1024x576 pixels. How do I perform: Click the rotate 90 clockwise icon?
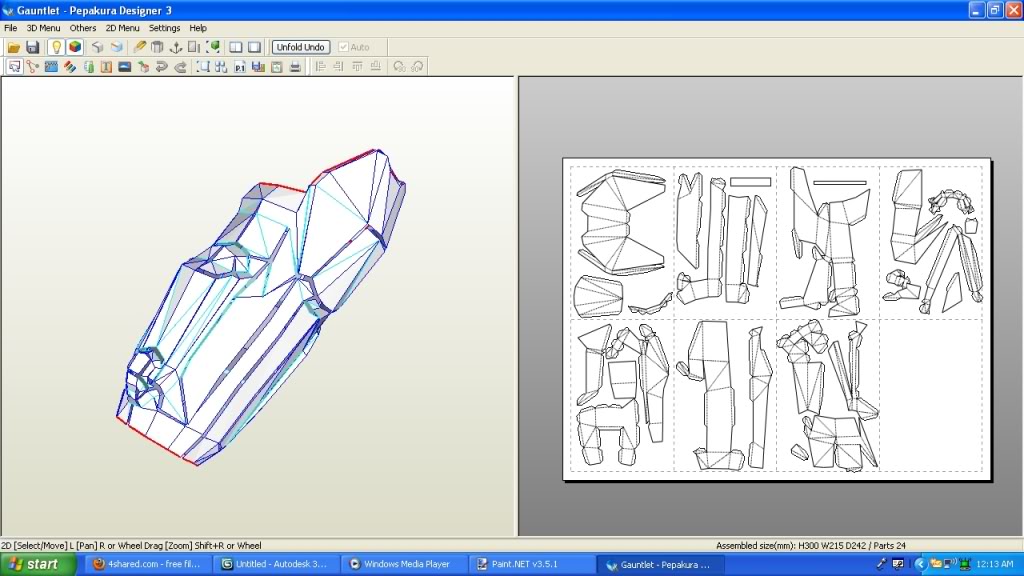tap(417, 67)
